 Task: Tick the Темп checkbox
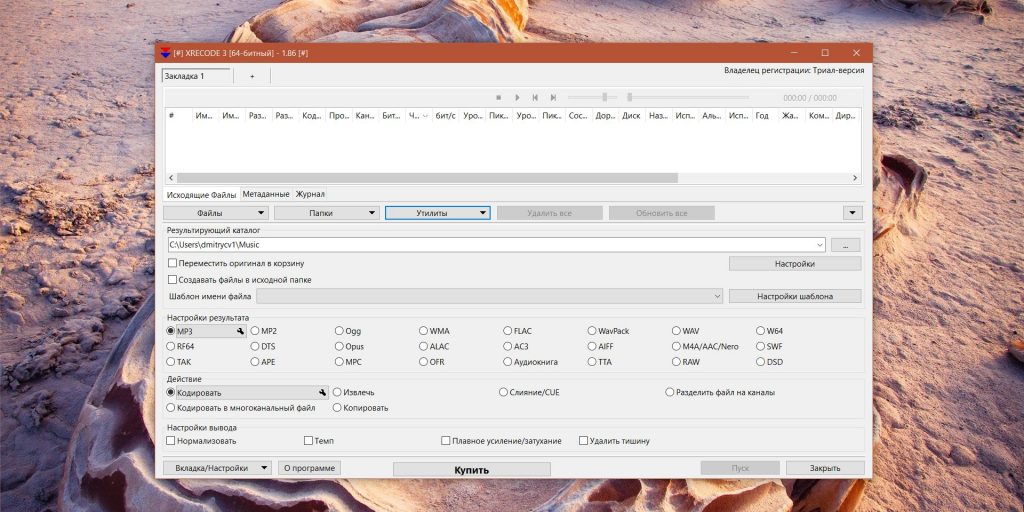coord(308,441)
